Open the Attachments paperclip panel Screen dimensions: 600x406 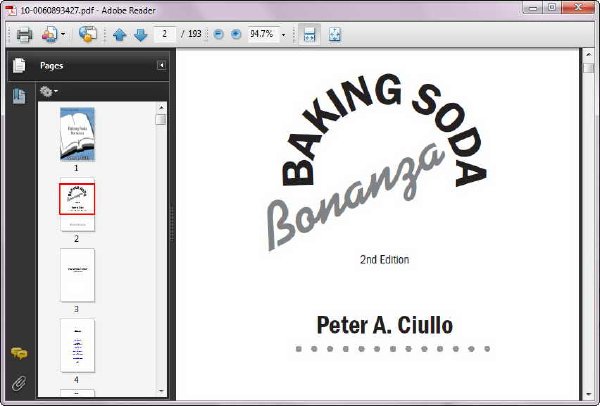[x=19, y=383]
